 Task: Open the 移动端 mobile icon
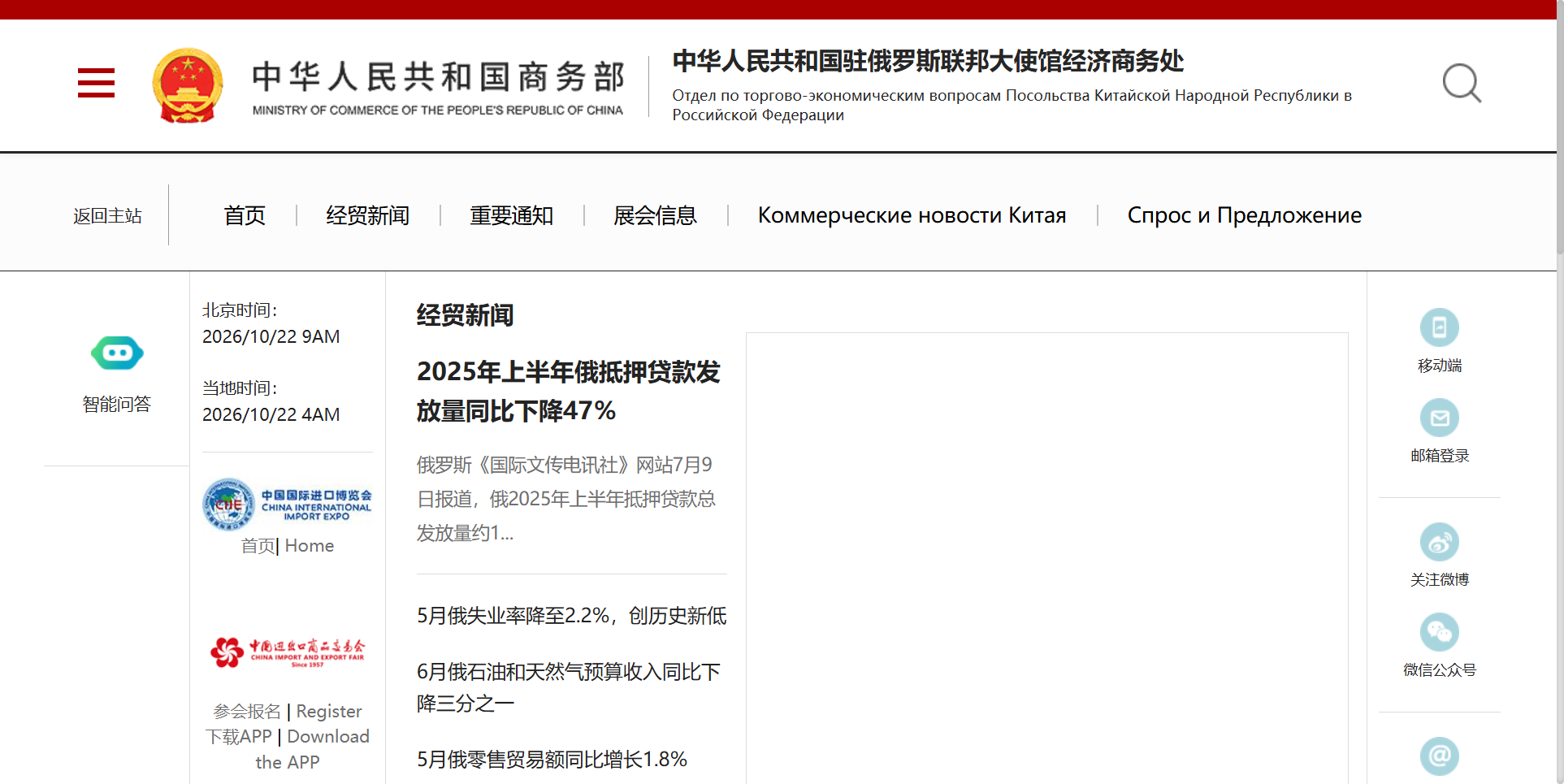[x=1439, y=327]
